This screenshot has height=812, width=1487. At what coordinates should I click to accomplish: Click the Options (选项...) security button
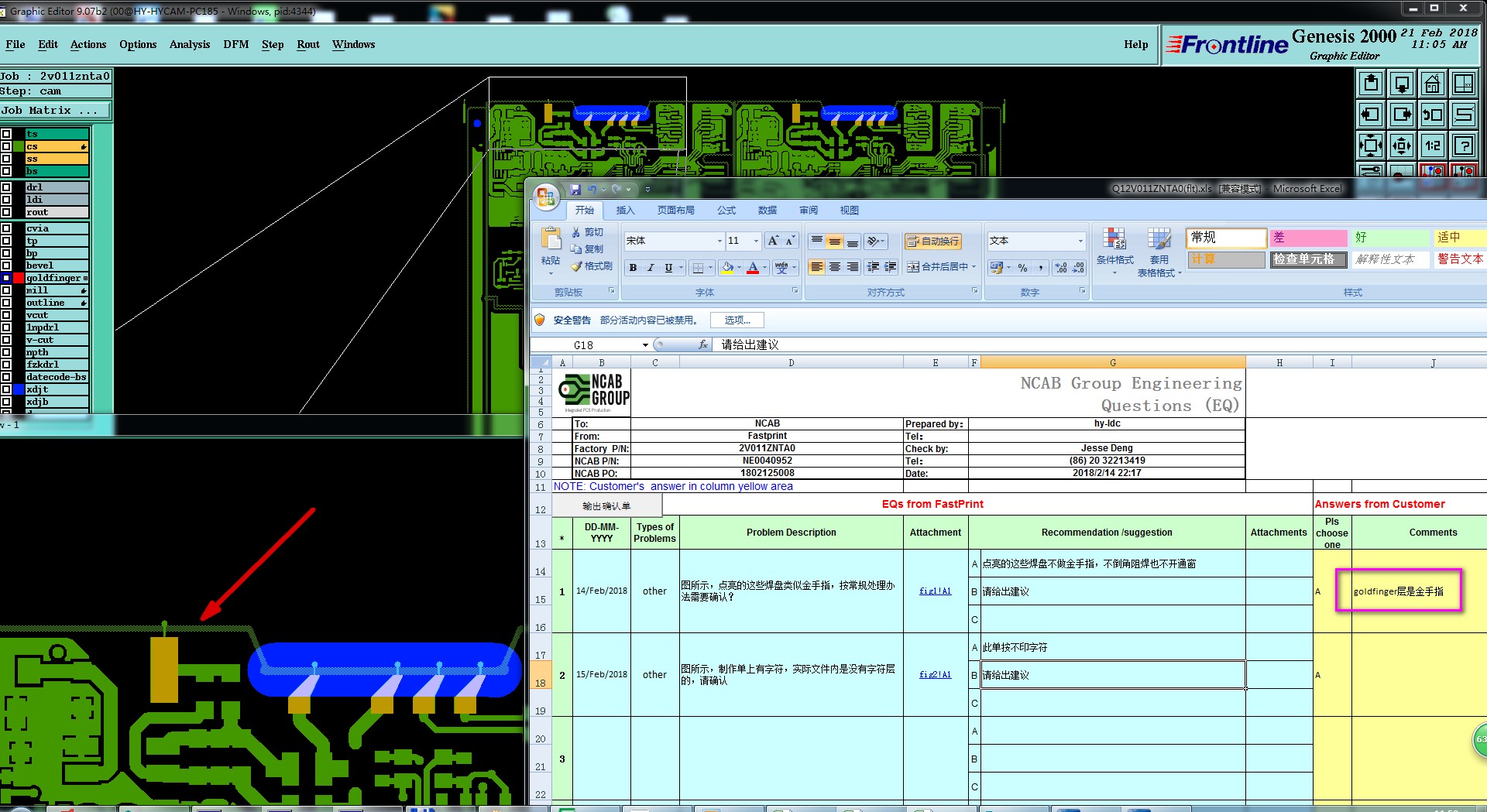pos(737,320)
